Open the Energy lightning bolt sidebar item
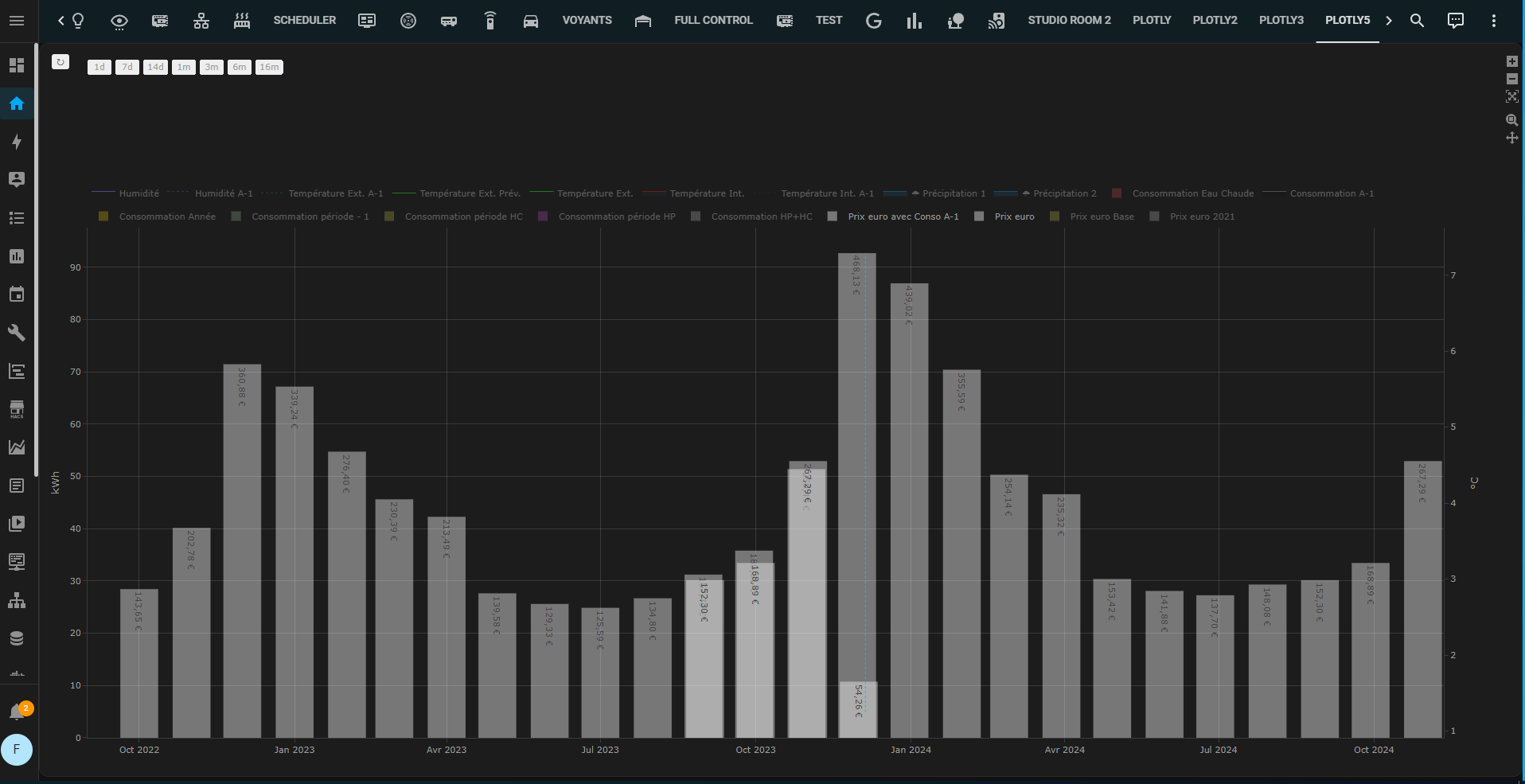 (x=17, y=142)
